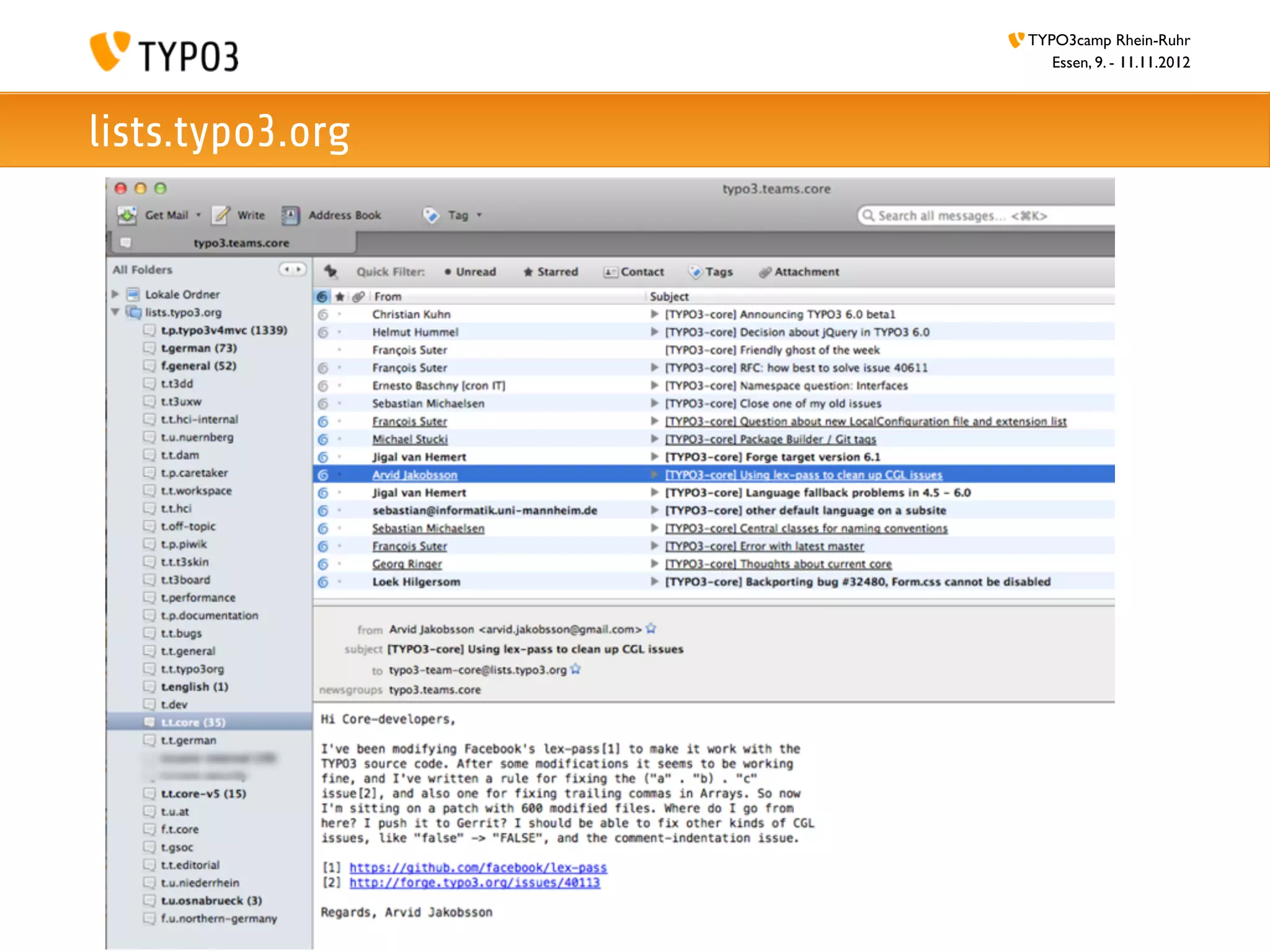Image resolution: width=1270 pixels, height=952 pixels.
Task: Click the t.gsoc folder icon
Action: coord(149,847)
